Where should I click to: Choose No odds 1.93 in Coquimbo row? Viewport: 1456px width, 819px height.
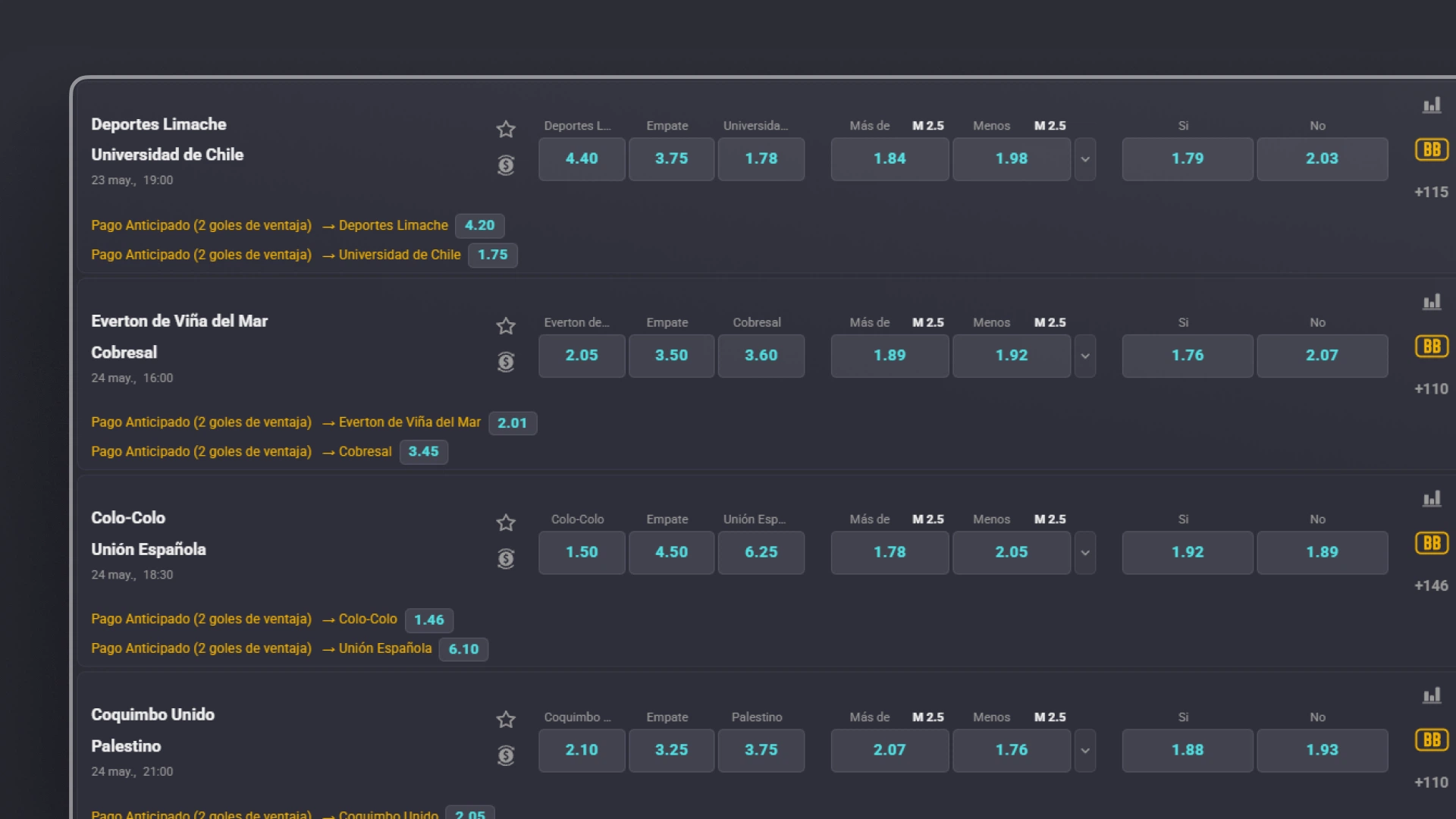1323,751
